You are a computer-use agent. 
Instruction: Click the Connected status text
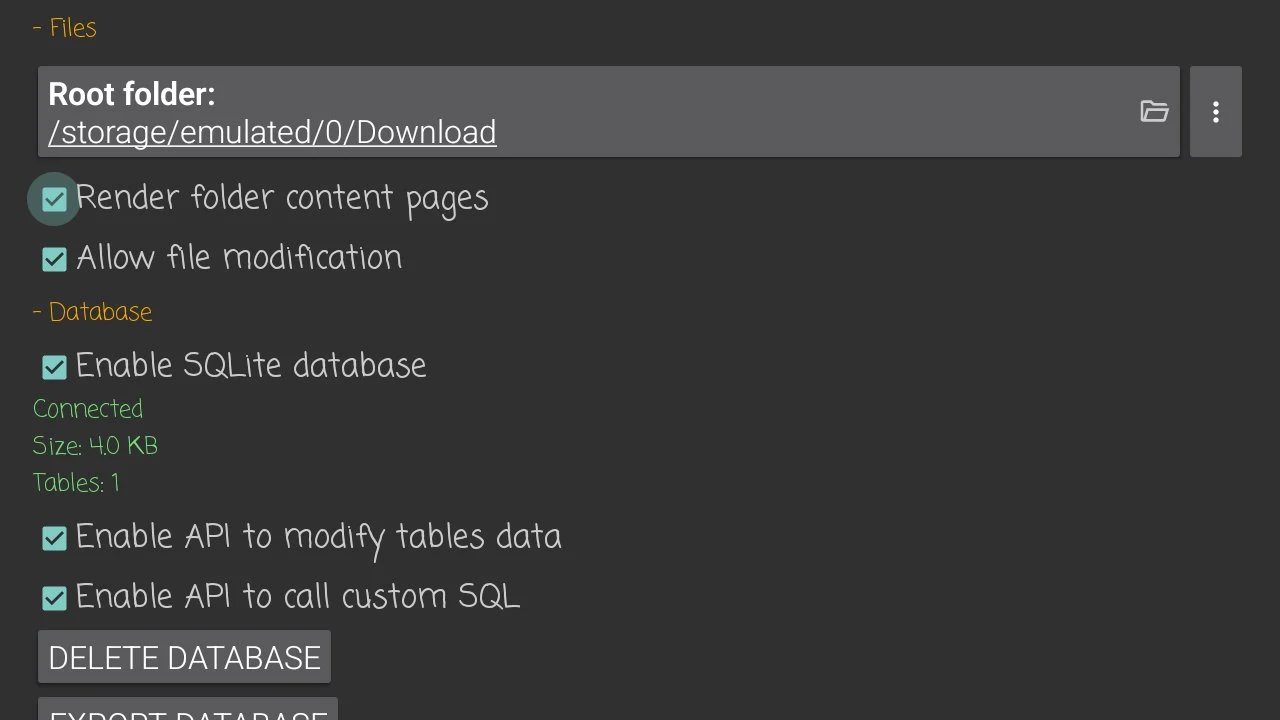tap(88, 409)
